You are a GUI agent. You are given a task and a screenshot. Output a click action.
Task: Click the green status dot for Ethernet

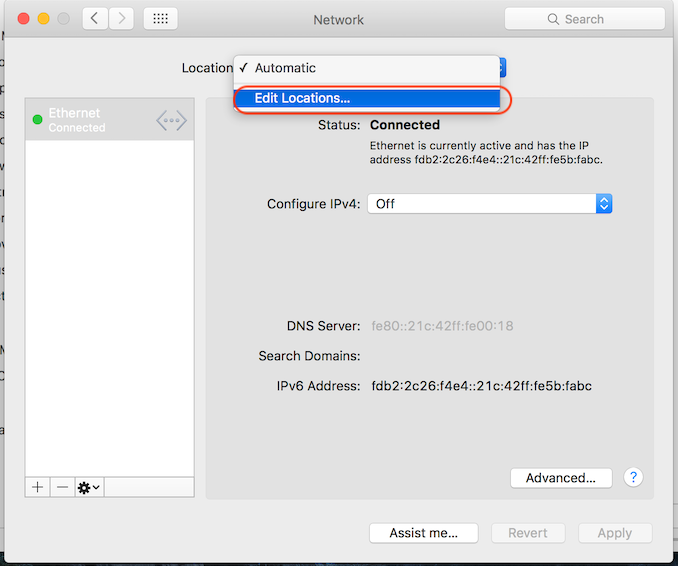38,119
